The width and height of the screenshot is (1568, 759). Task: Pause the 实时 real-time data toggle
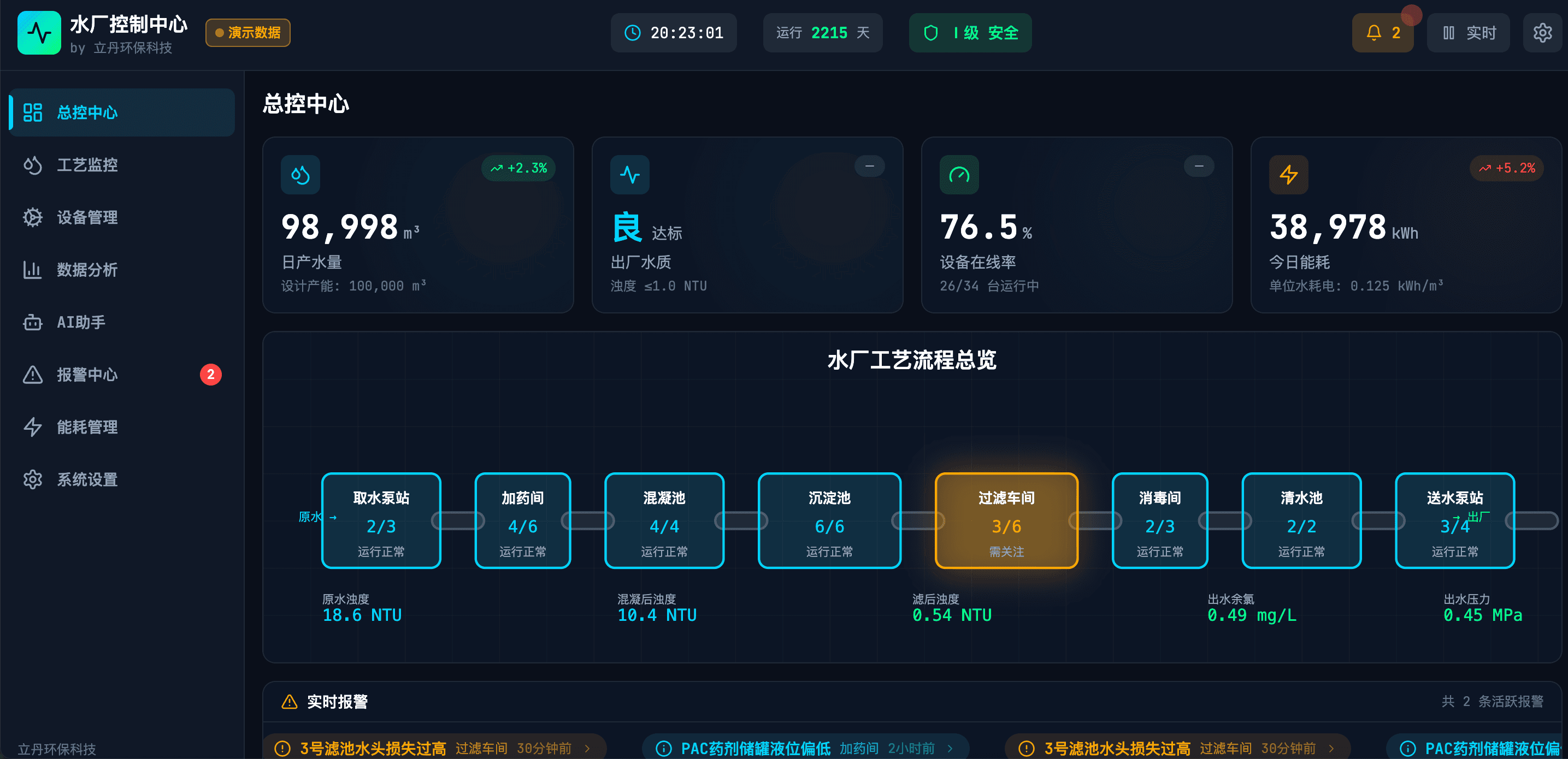1468,33
